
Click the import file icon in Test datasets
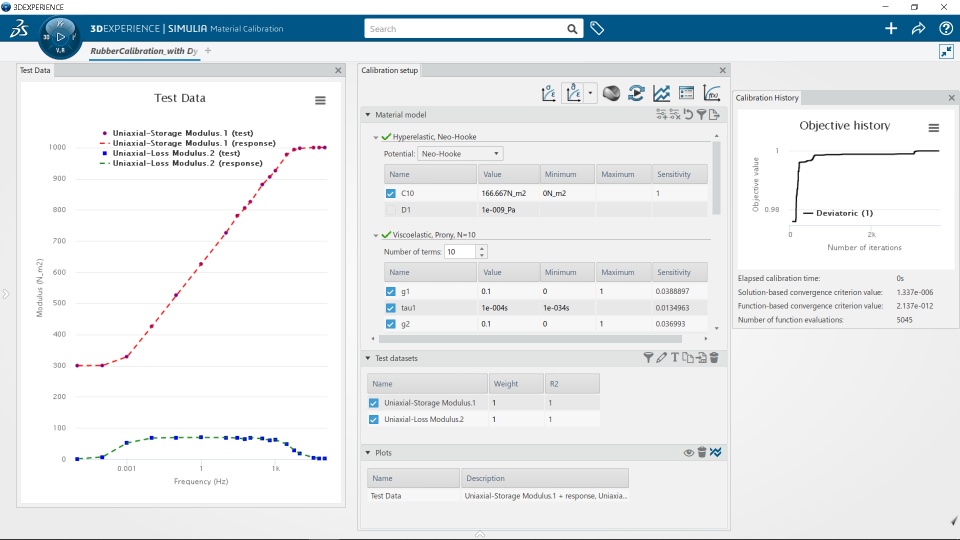[702, 358]
